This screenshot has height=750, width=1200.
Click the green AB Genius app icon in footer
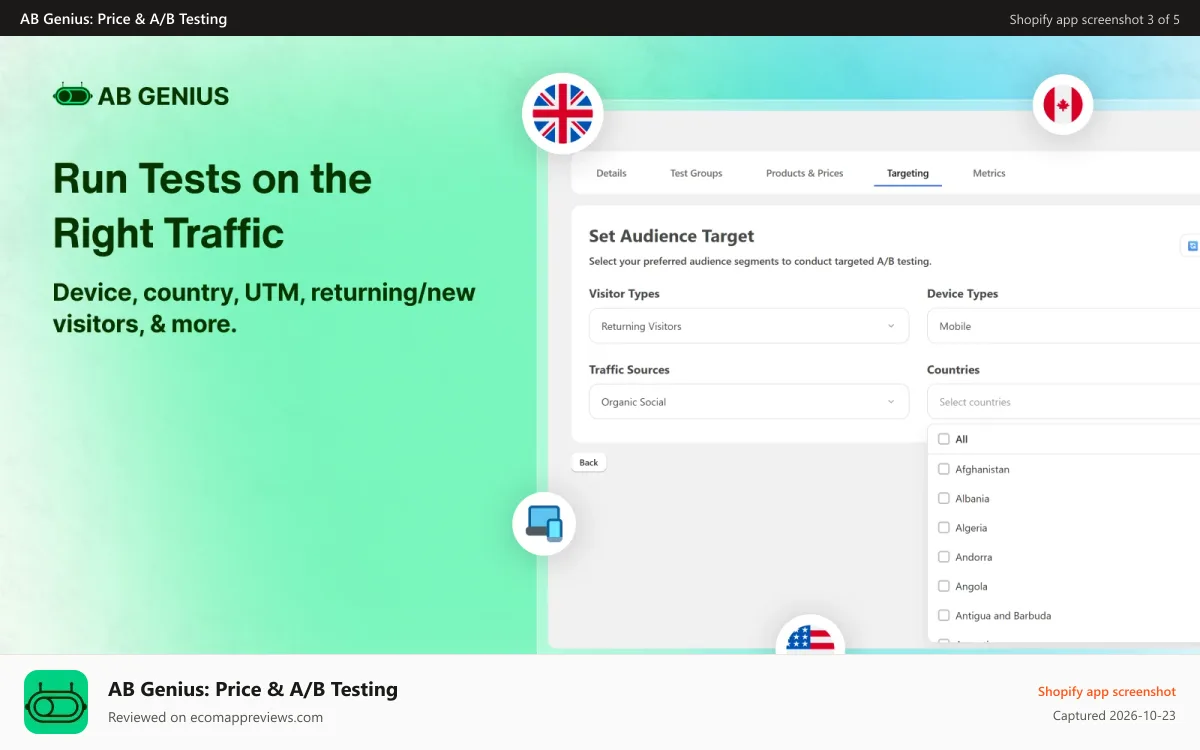[x=56, y=702]
